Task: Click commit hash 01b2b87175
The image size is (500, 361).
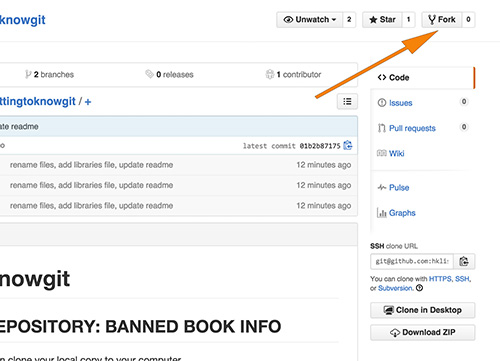Action: pyautogui.click(x=320, y=146)
